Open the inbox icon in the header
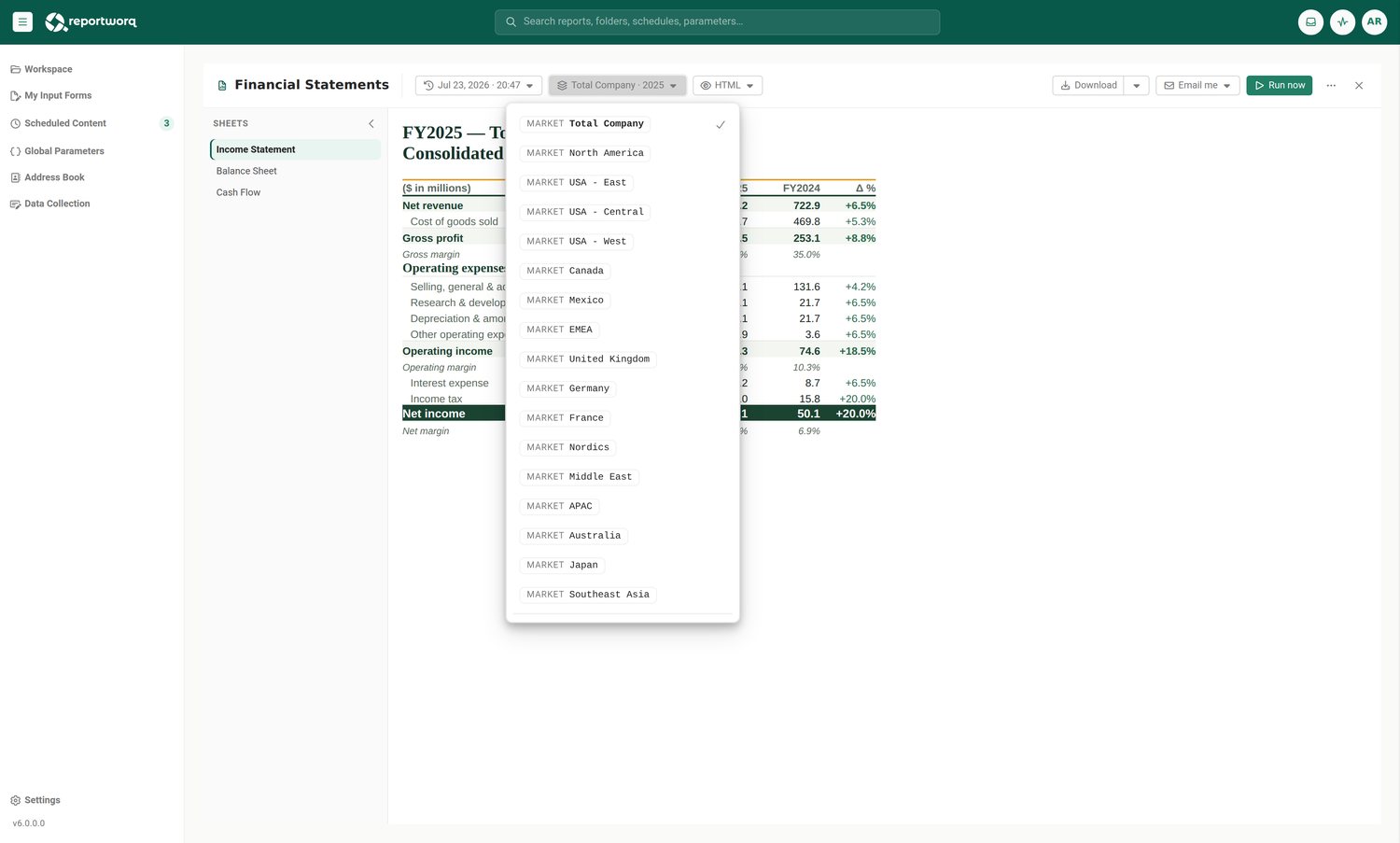This screenshot has height=843, width=1400. 1310,21
